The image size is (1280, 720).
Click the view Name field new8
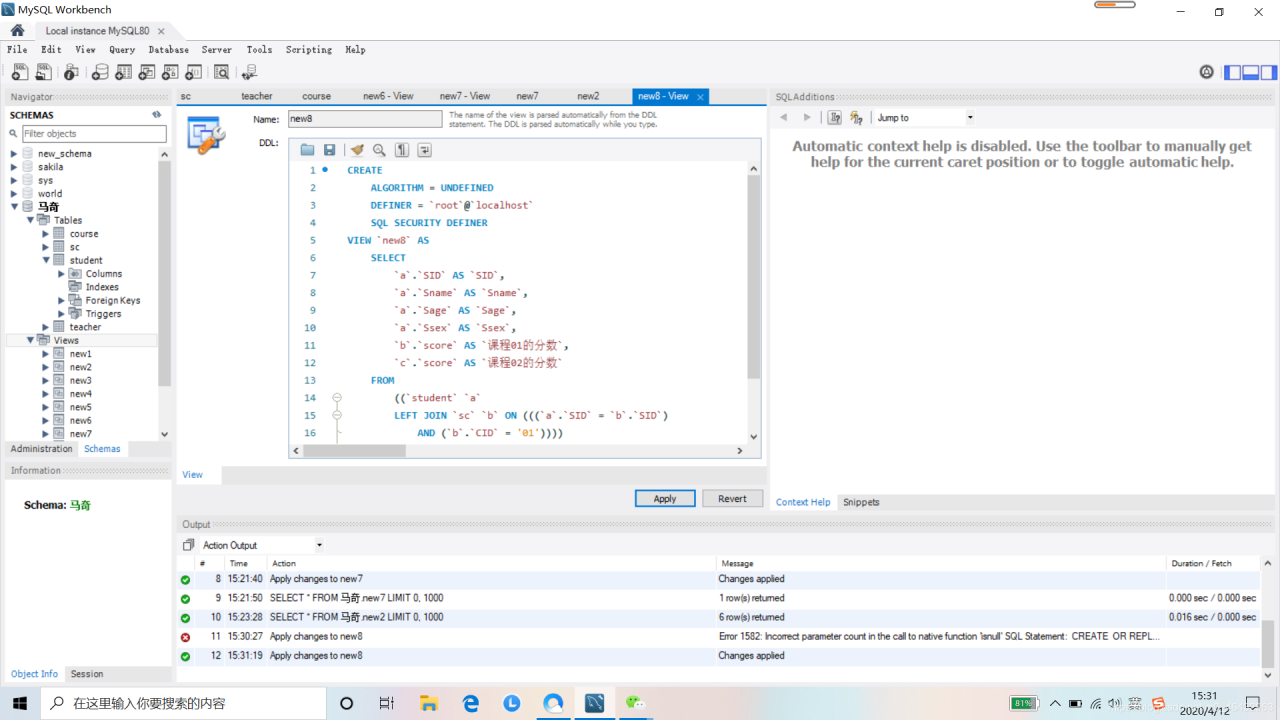364,118
